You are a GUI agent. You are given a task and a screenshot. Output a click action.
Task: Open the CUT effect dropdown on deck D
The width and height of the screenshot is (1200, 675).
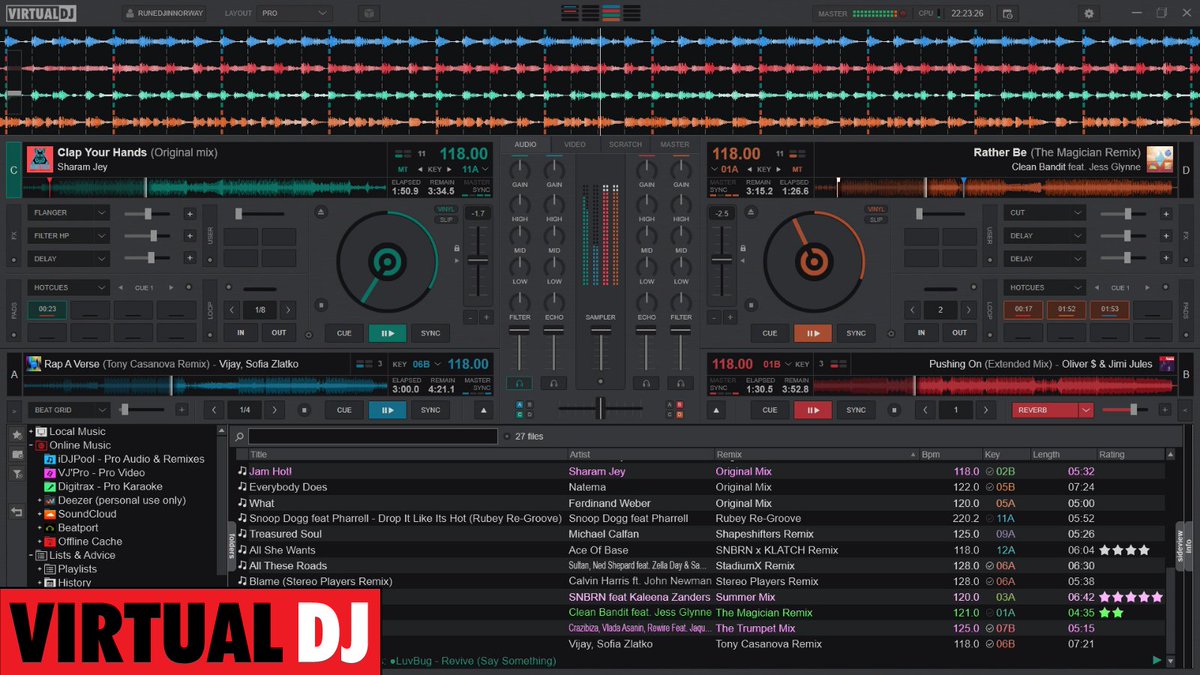tap(1045, 213)
